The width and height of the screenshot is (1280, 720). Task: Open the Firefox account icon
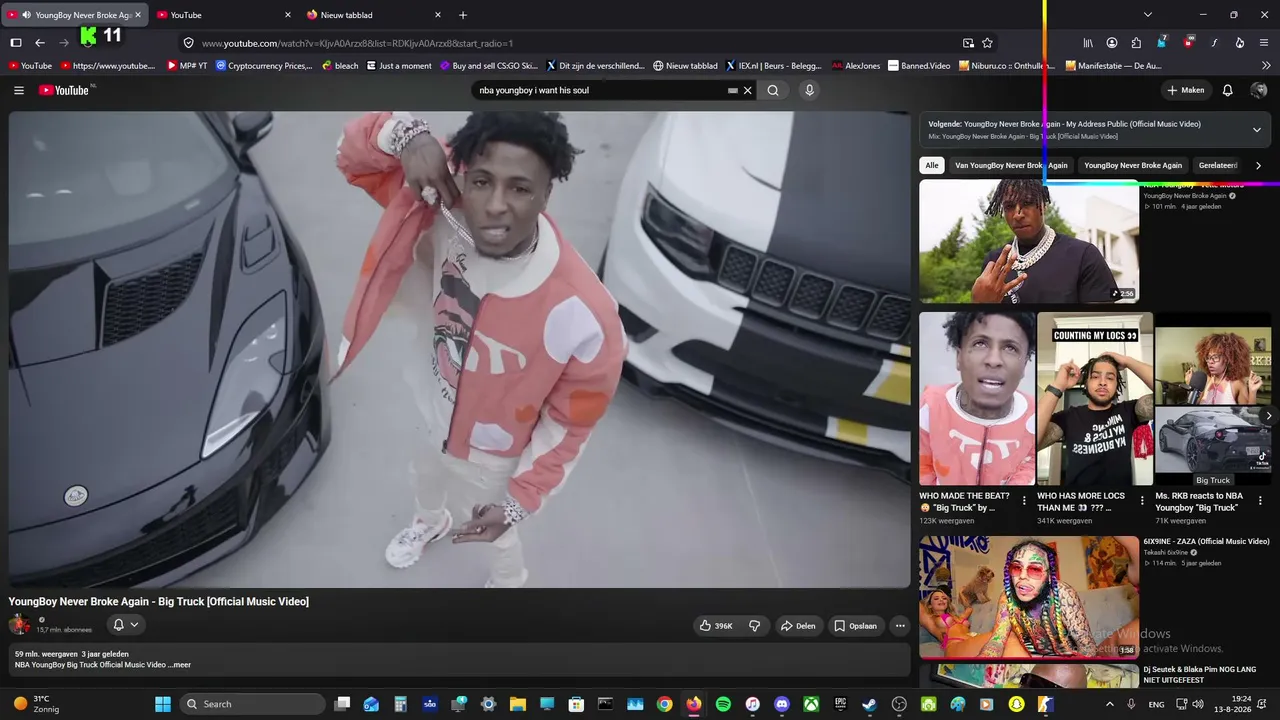[x=1112, y=43]
